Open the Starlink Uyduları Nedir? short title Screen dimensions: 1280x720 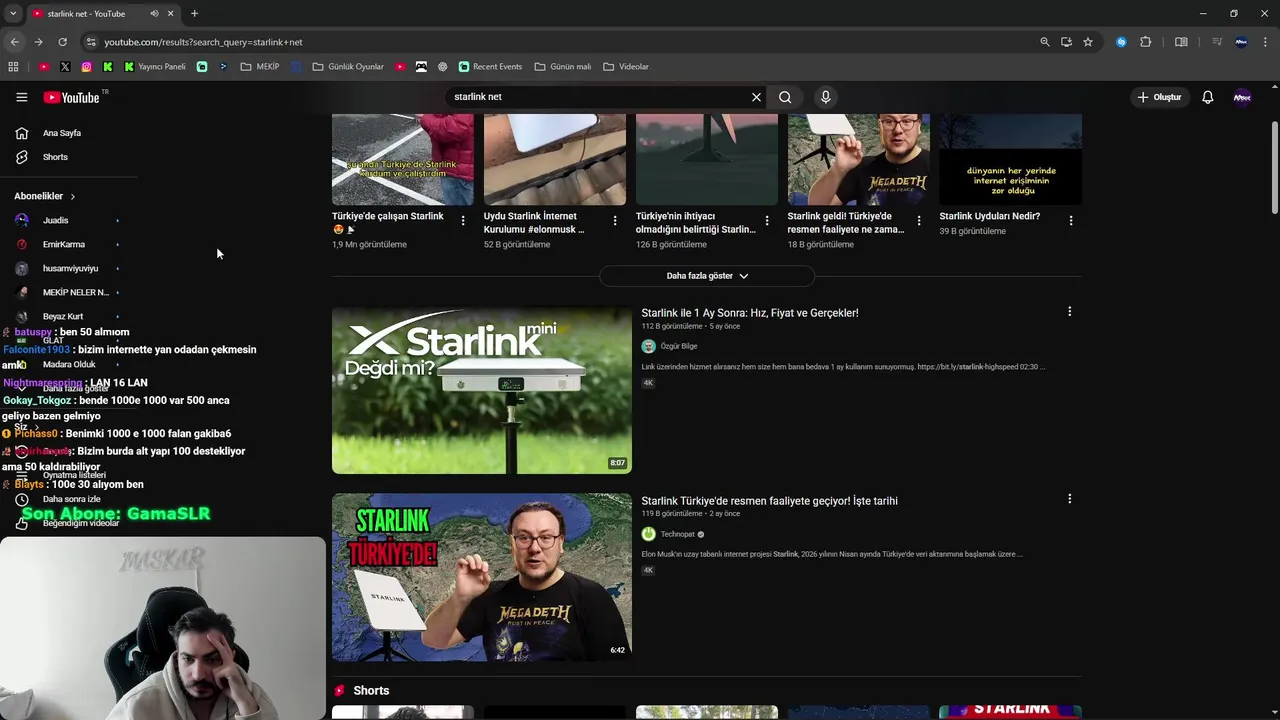(x=990, y=216)
